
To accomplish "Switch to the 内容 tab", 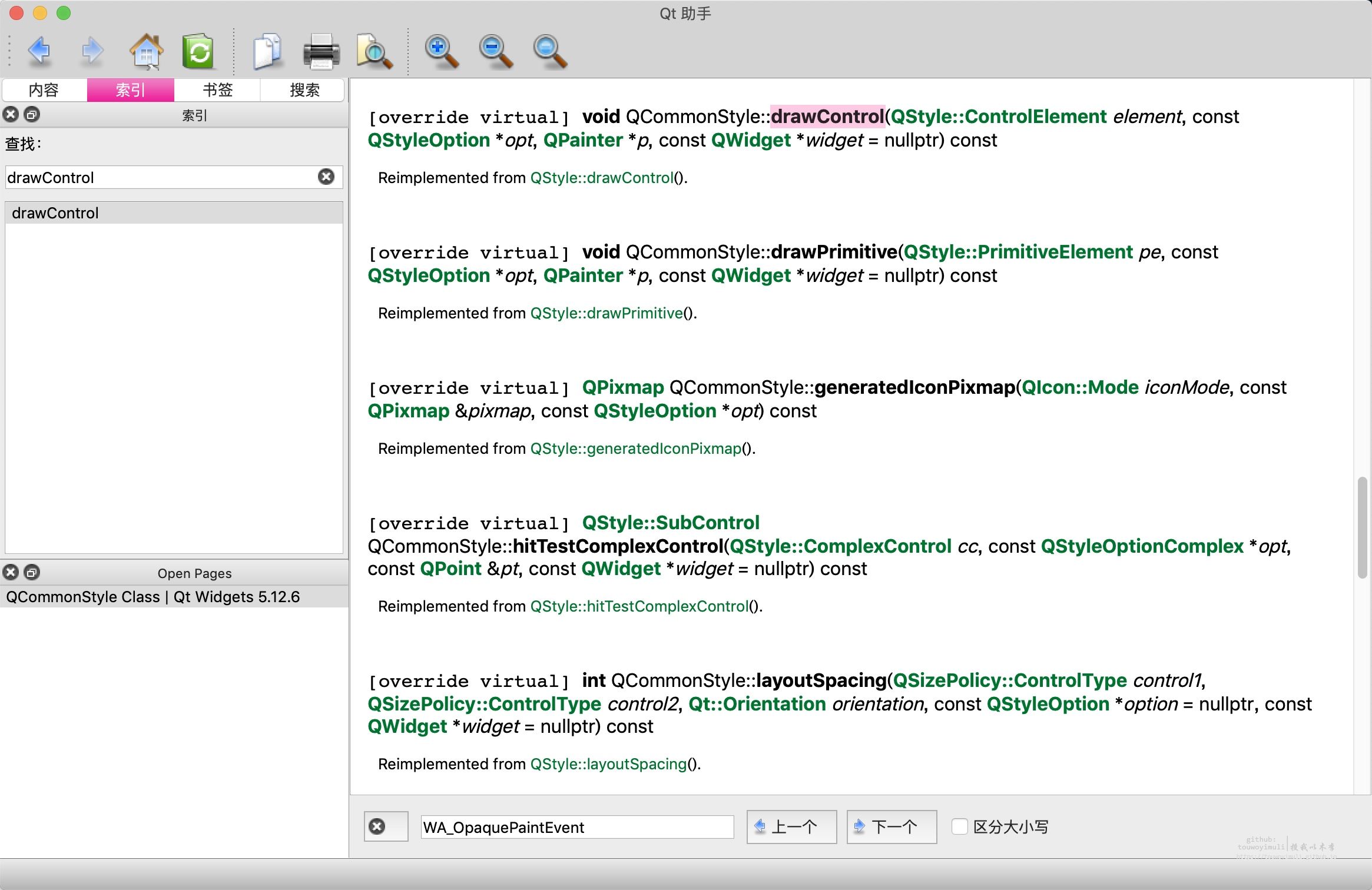I will (44, 90).
